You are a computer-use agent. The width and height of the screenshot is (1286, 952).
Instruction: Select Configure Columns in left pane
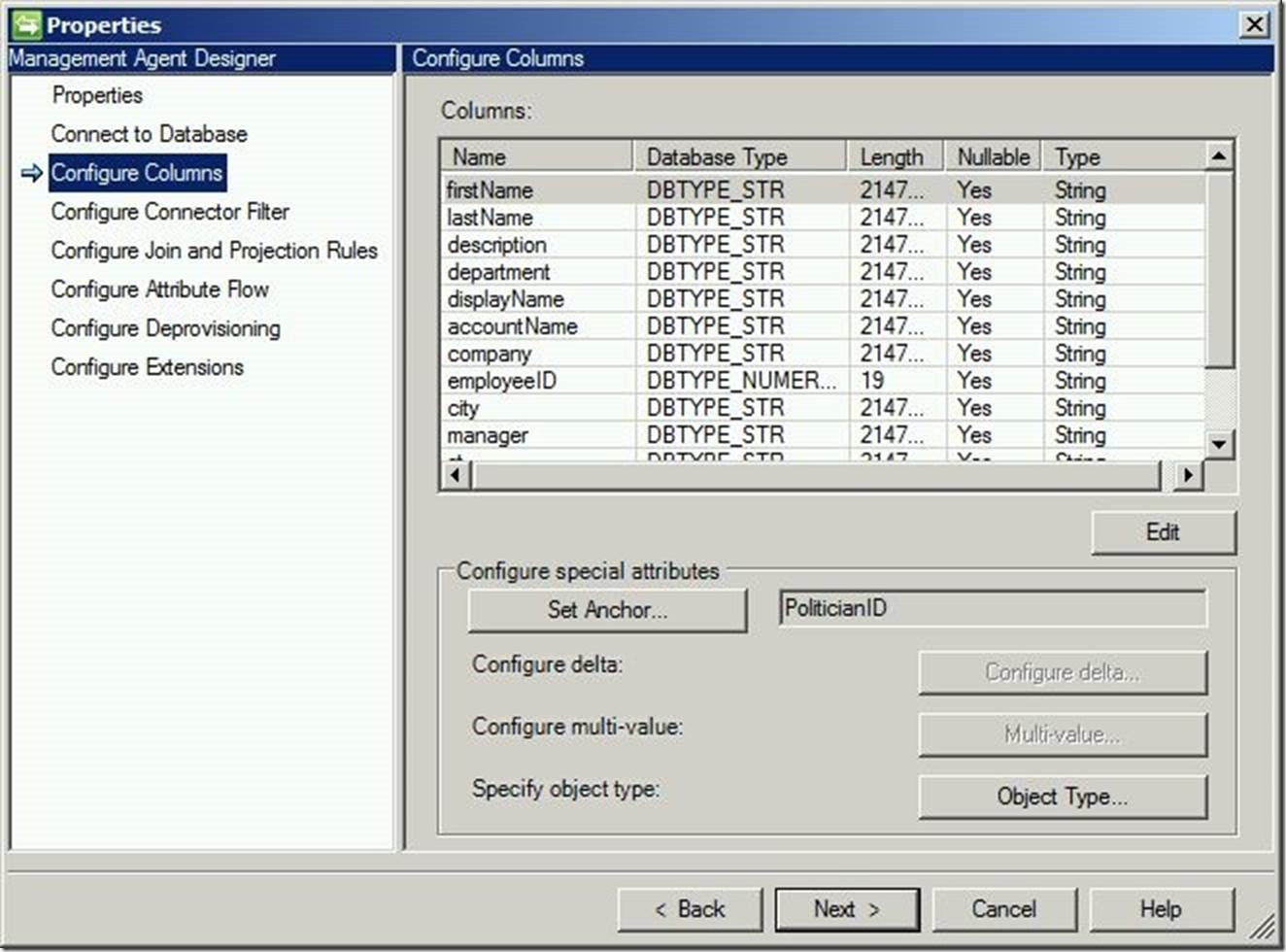(137, 173)
